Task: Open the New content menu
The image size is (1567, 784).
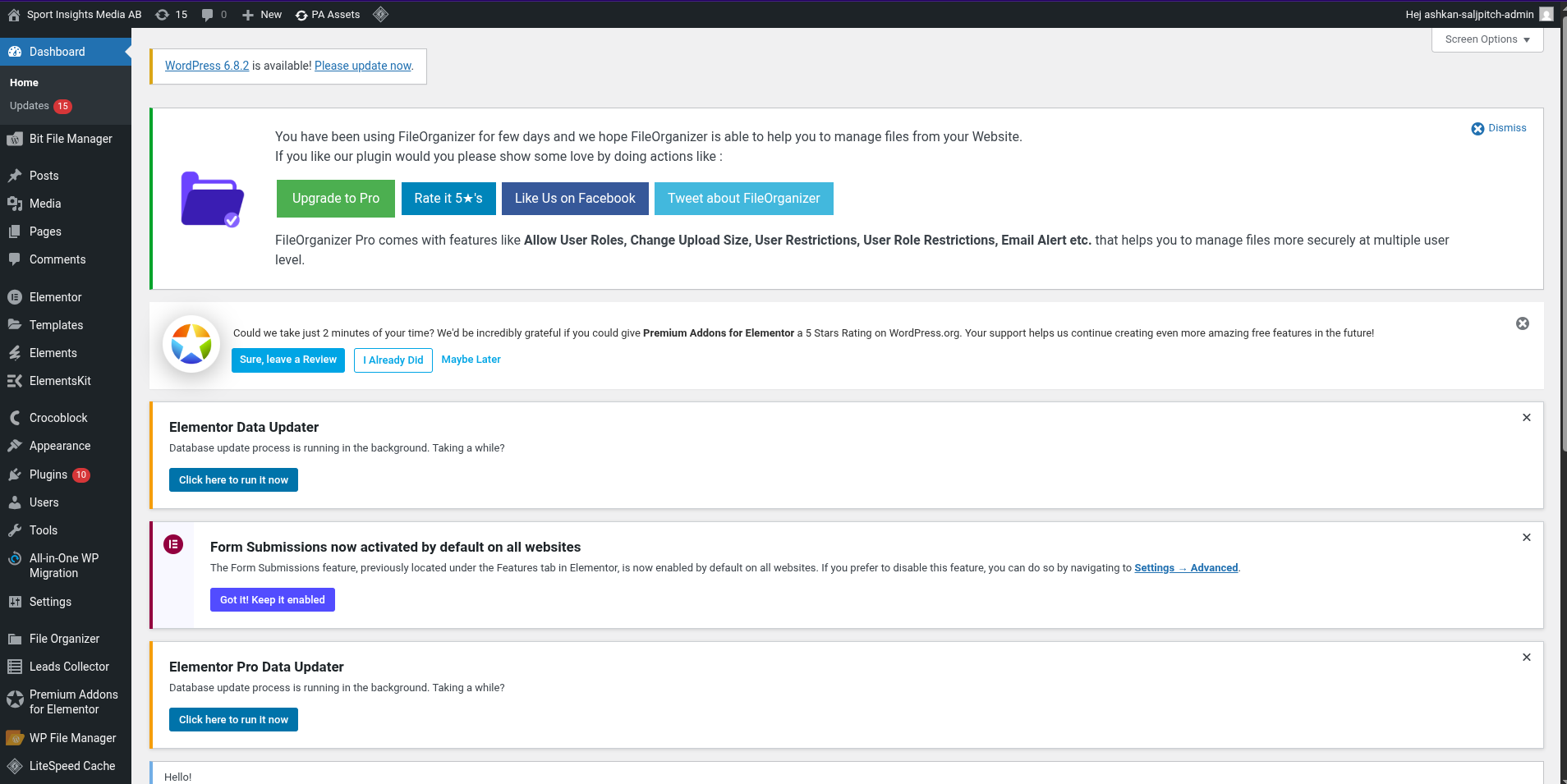Action: point(262,15)
